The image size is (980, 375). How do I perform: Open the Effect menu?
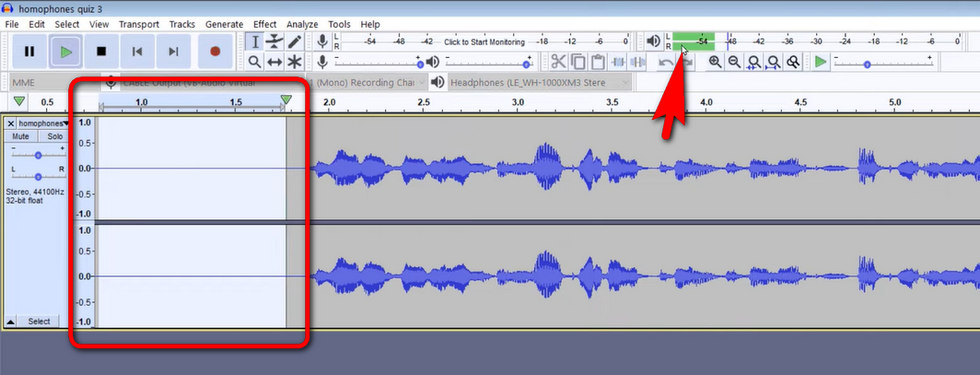[264, 24]
